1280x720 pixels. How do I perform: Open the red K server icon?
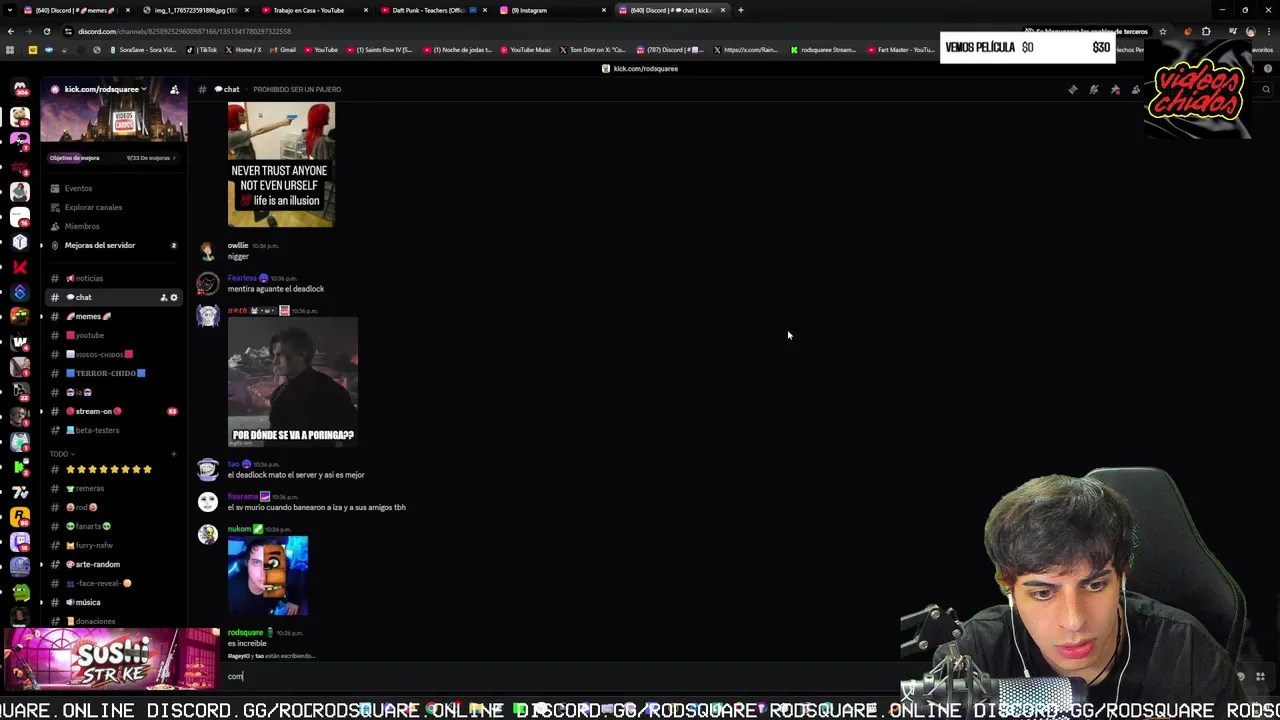pos(20,267)
